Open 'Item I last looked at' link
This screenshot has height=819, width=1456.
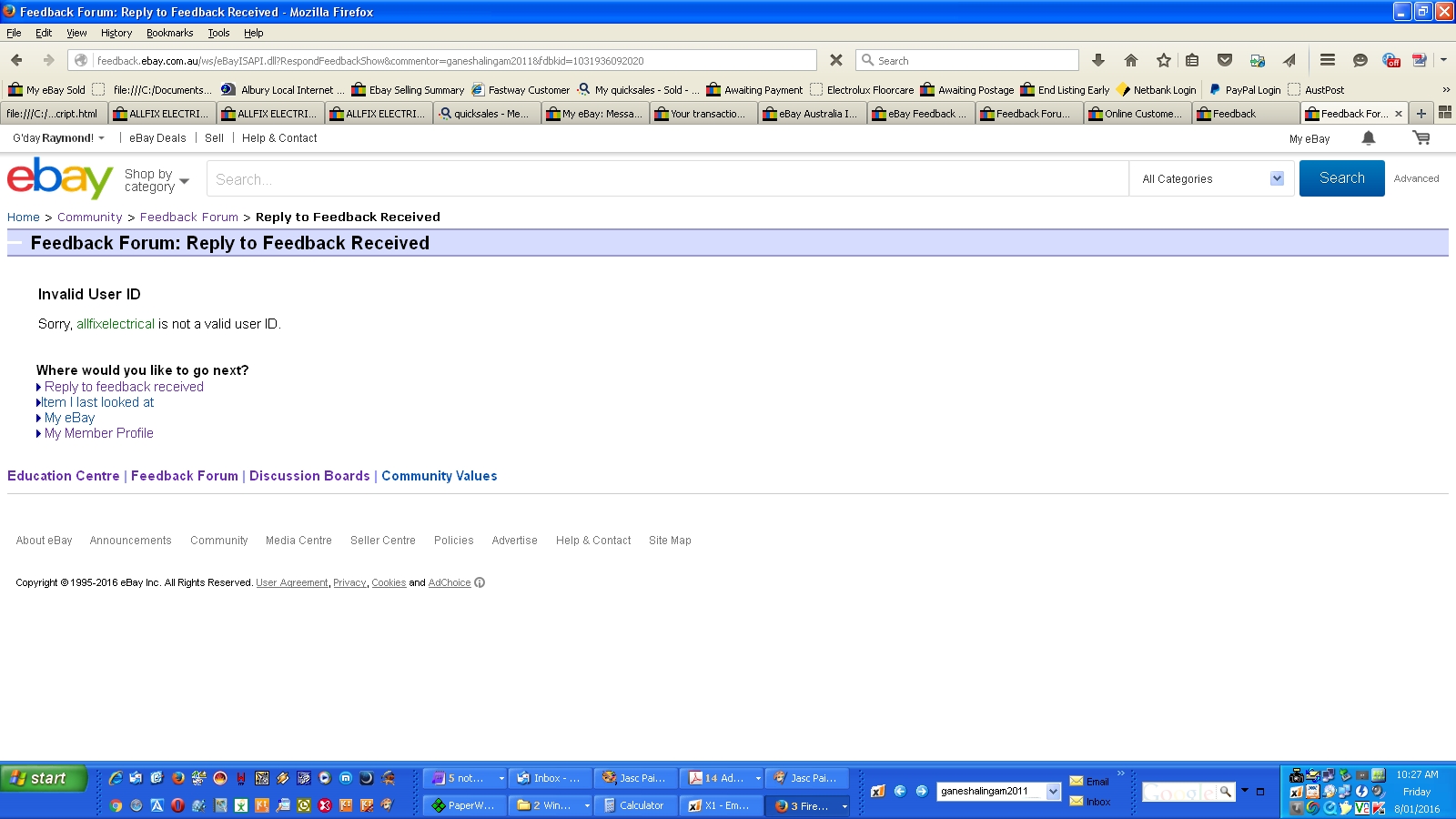point(97,402)
